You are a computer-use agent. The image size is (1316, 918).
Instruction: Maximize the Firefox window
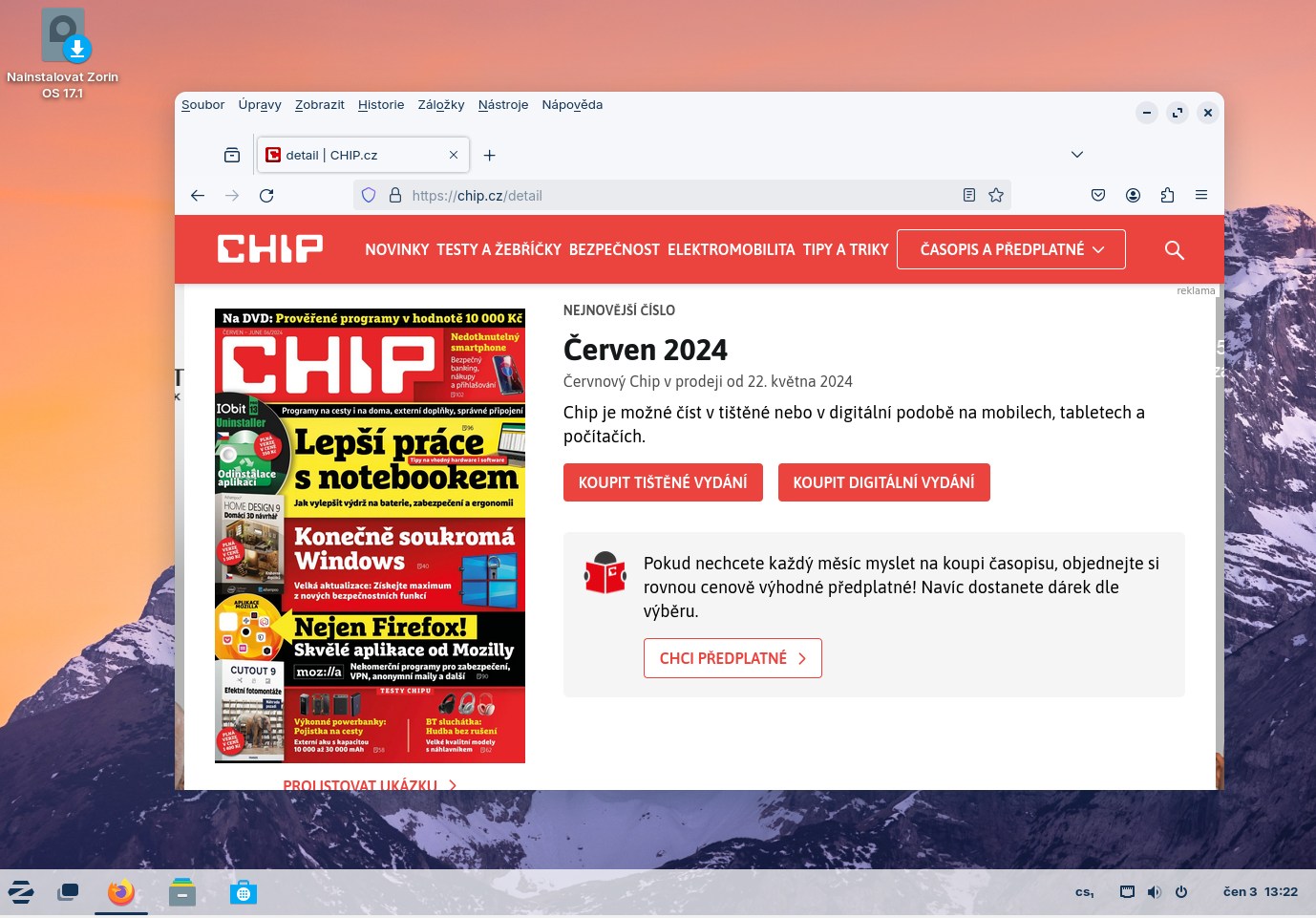click(x=1178, y=113)
